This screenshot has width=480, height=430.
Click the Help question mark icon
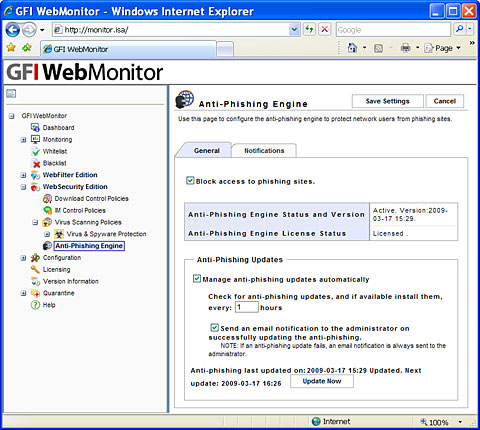[35, 305]
